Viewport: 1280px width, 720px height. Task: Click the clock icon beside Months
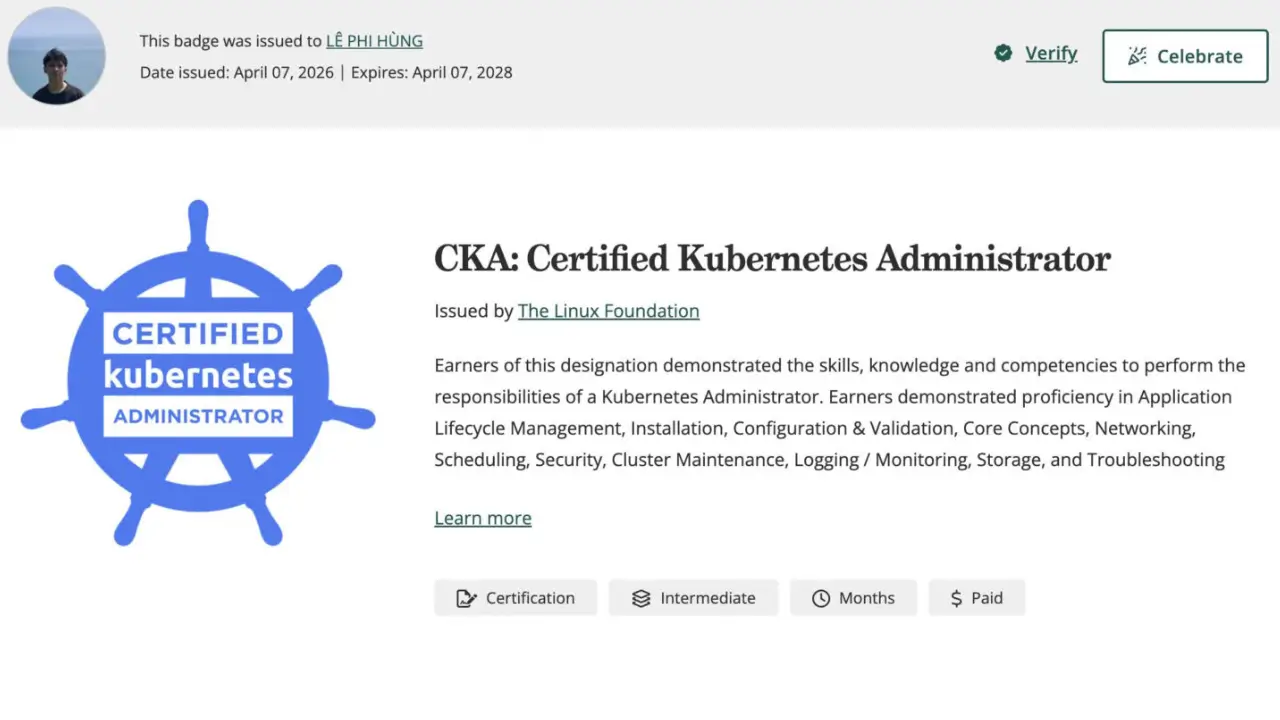coord(821,598)
